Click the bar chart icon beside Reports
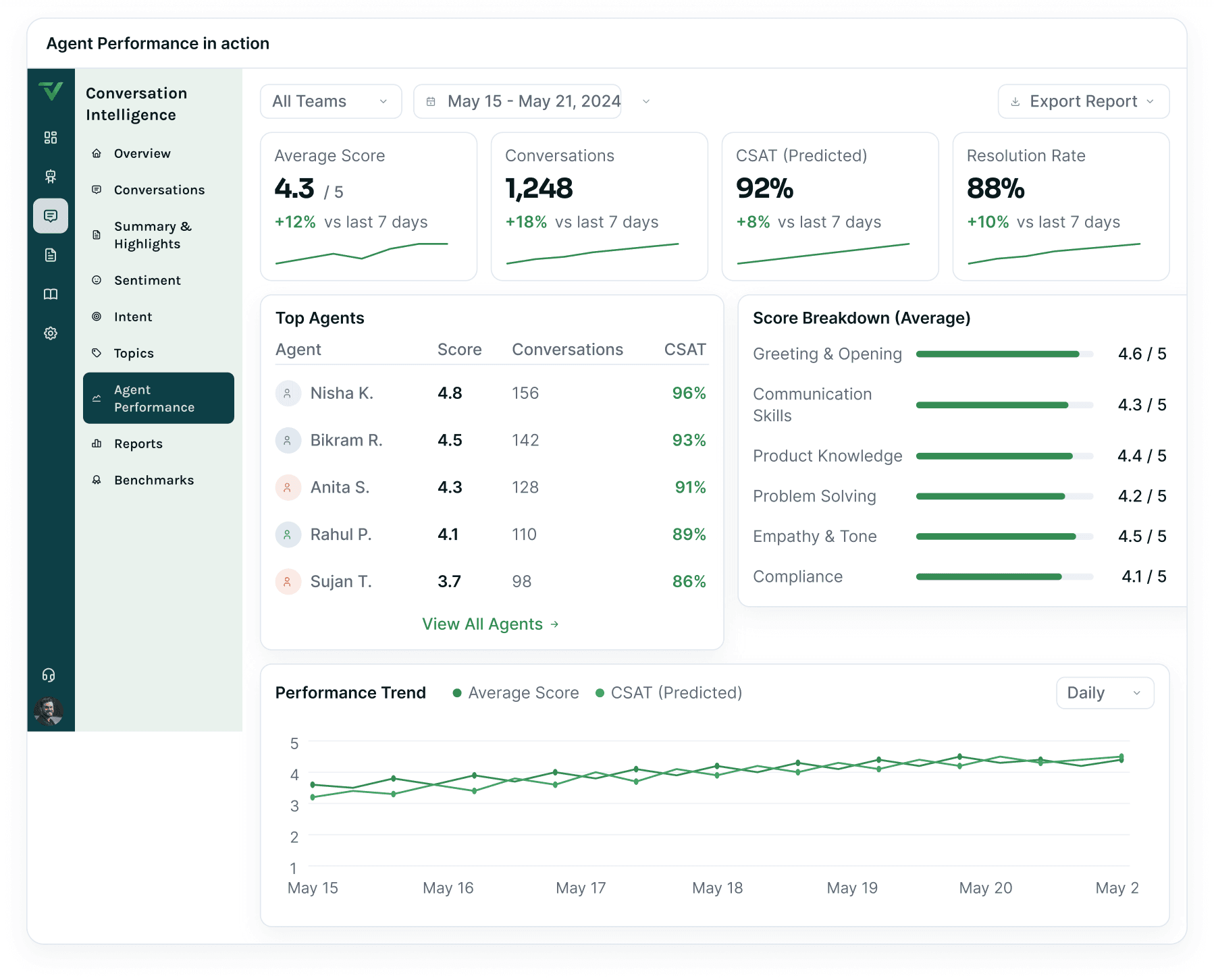Screen dimensions: 1214x980 click(x=97, y=443)
